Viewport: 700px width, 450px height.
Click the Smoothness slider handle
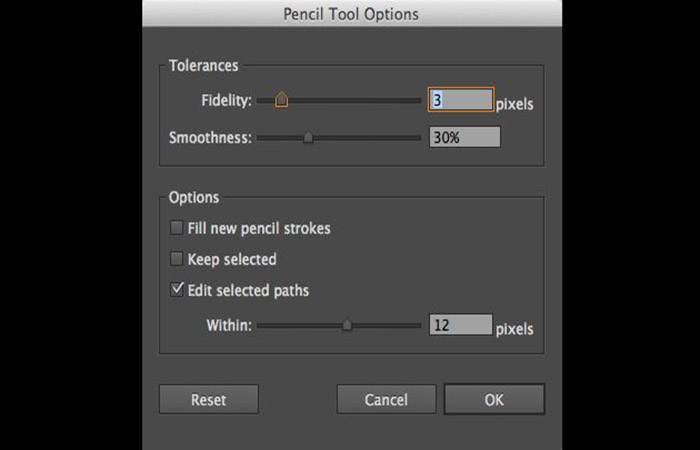tap(308, 137)
